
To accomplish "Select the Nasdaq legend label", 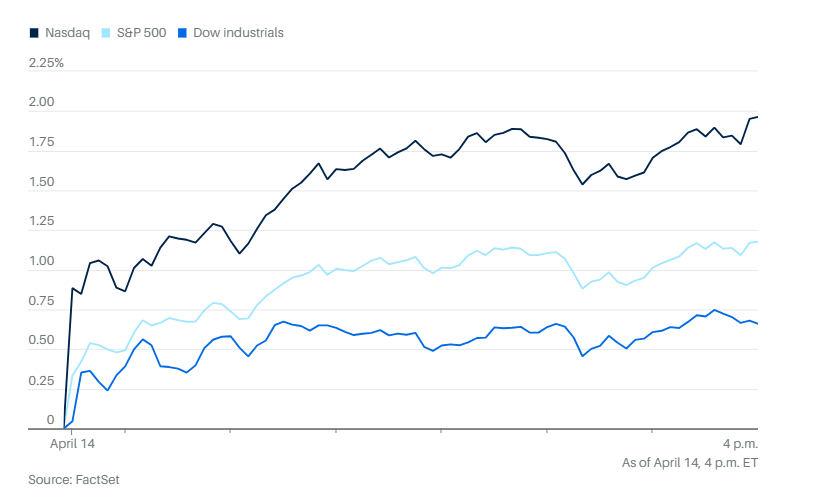I will coord(67,33).
